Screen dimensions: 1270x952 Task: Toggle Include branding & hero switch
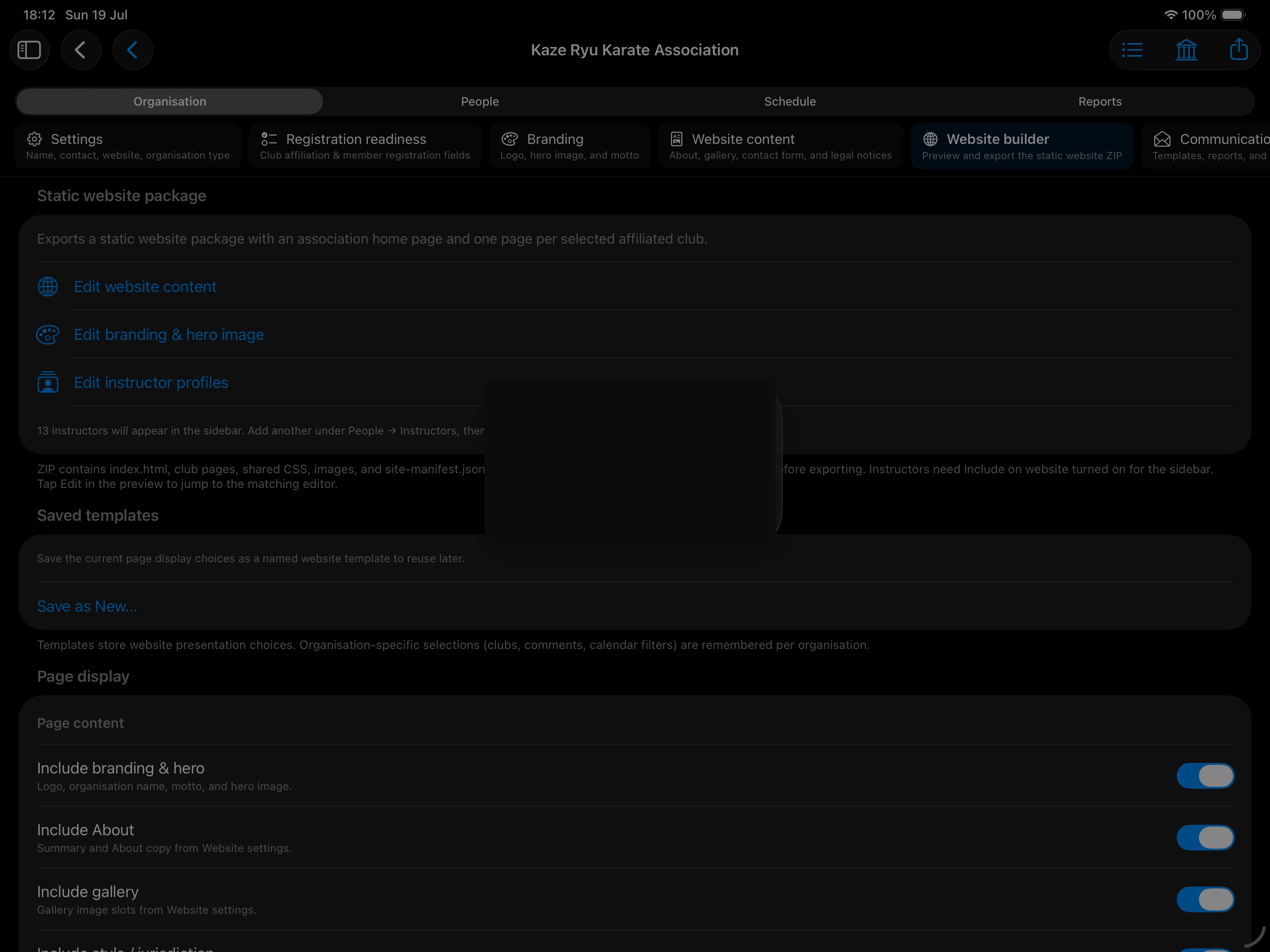(1205, 776)
